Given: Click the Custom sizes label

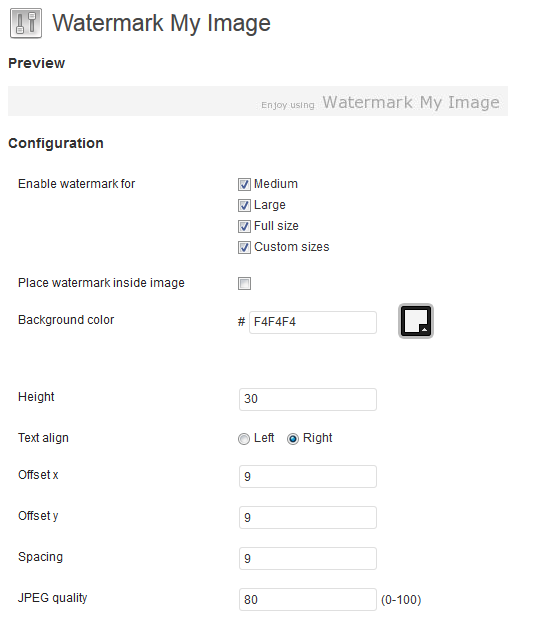Looking at the screenshot, I should pos(292,247).
